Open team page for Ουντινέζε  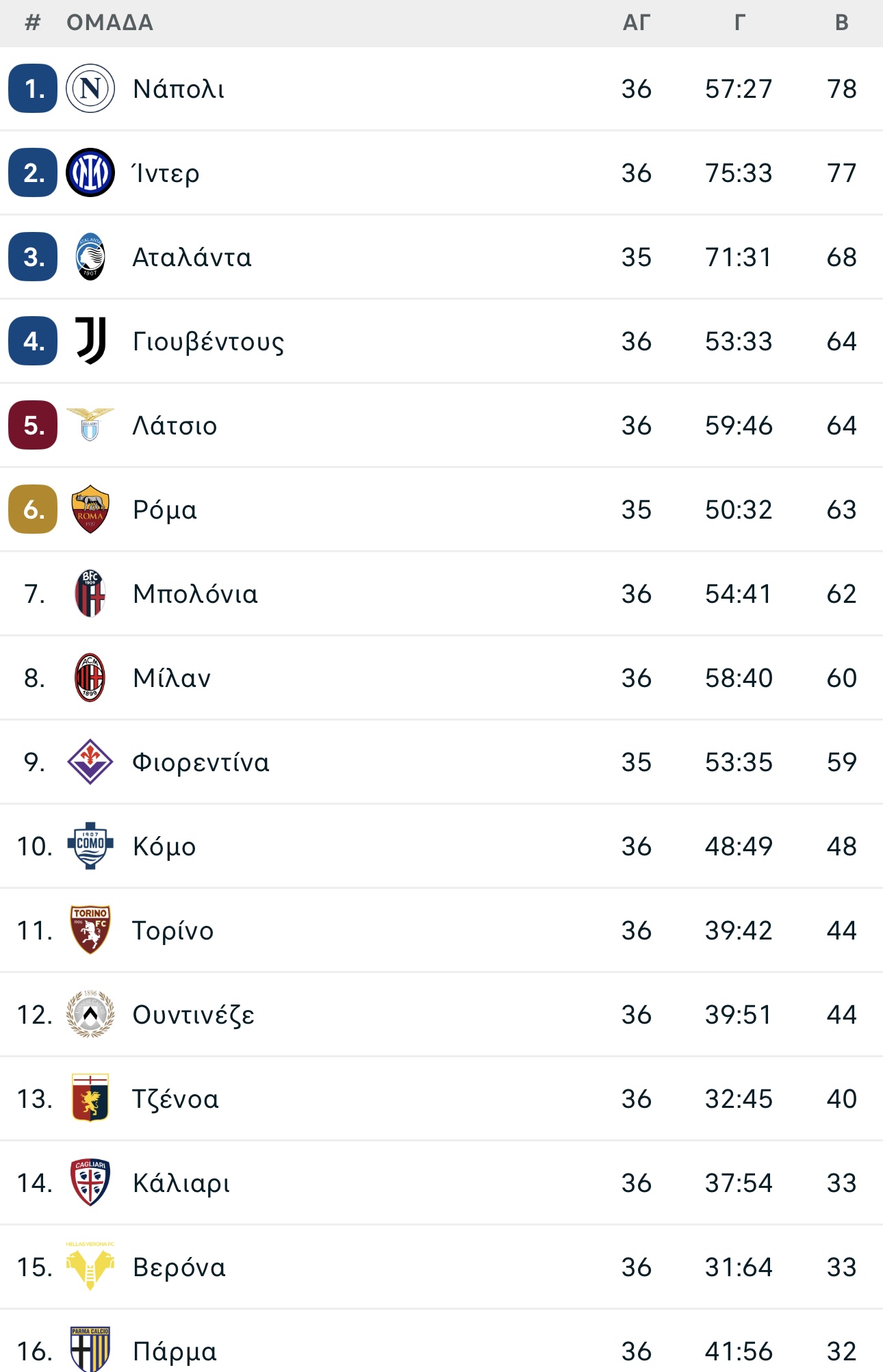[193, 1015]
